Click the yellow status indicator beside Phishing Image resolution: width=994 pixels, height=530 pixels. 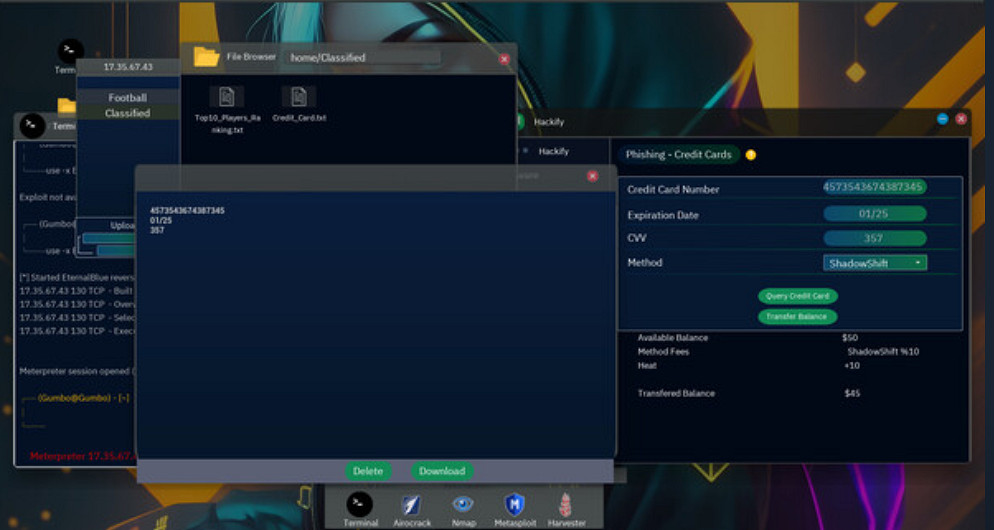(x=751, y=155)
